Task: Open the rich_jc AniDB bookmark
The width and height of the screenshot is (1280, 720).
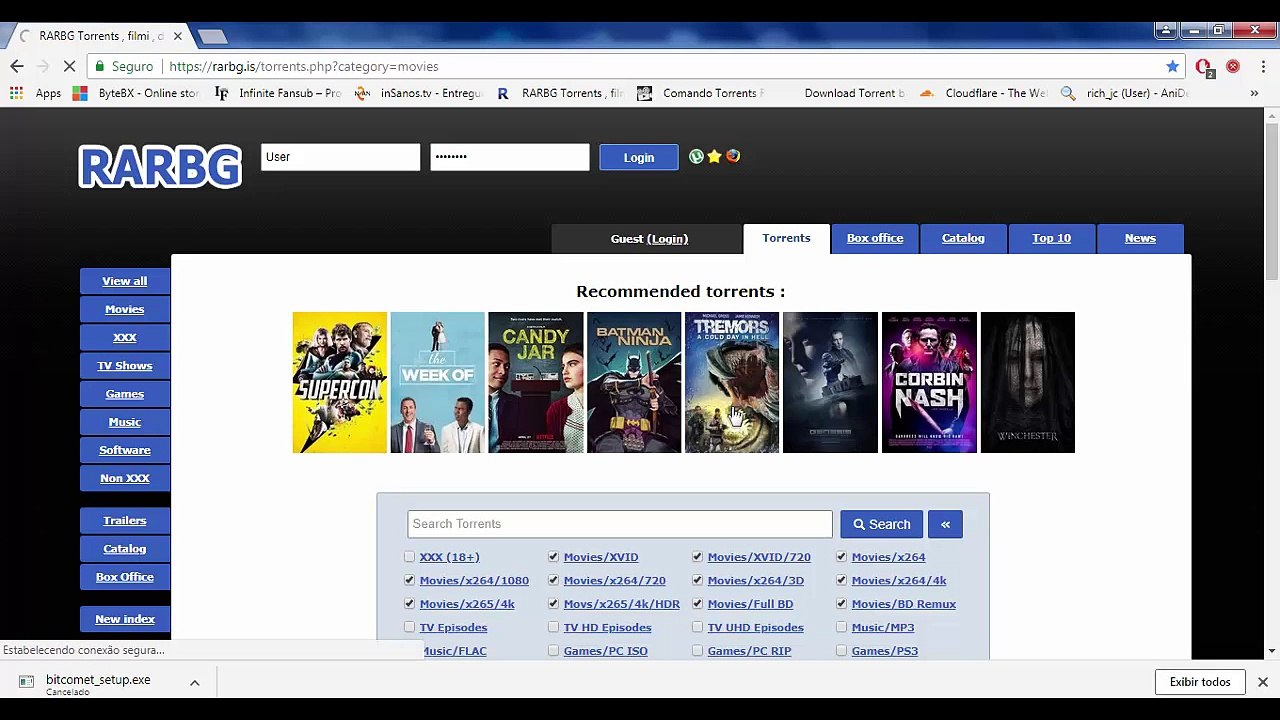Action: 1124,93
